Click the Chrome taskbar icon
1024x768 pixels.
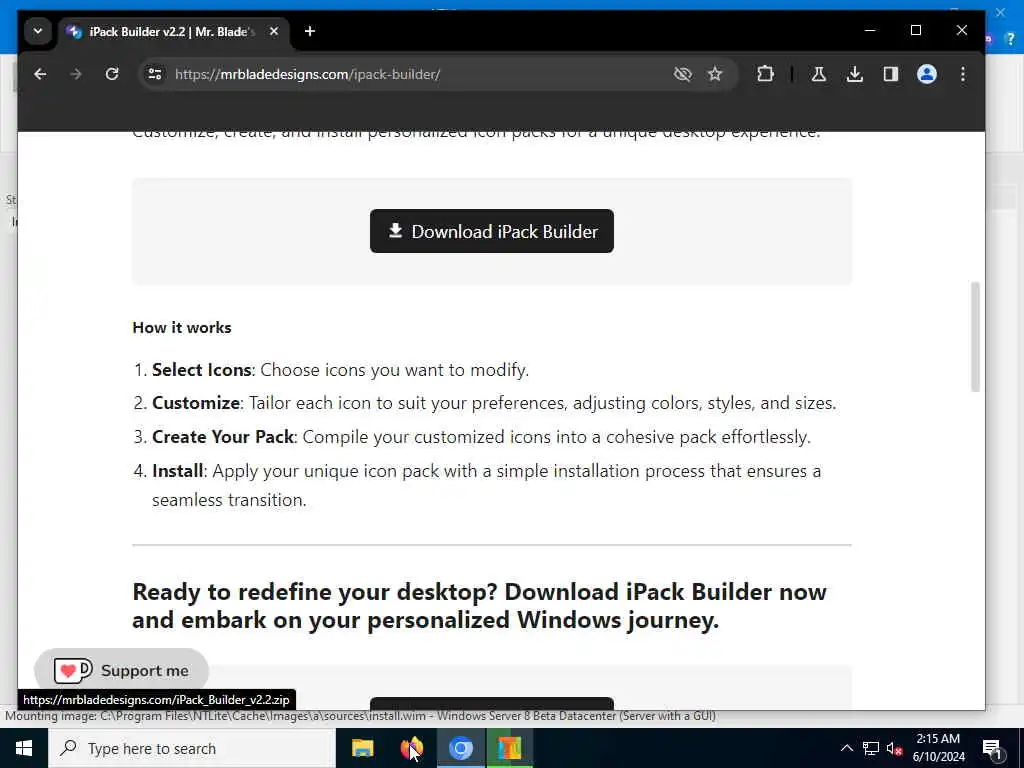click(460, 748)
